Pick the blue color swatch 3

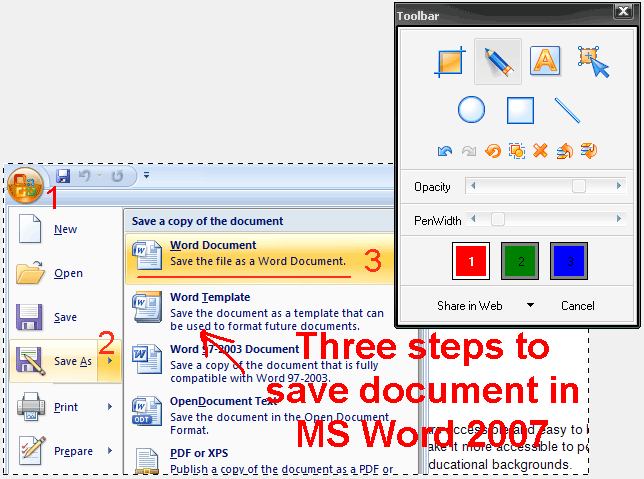(569, 261)
